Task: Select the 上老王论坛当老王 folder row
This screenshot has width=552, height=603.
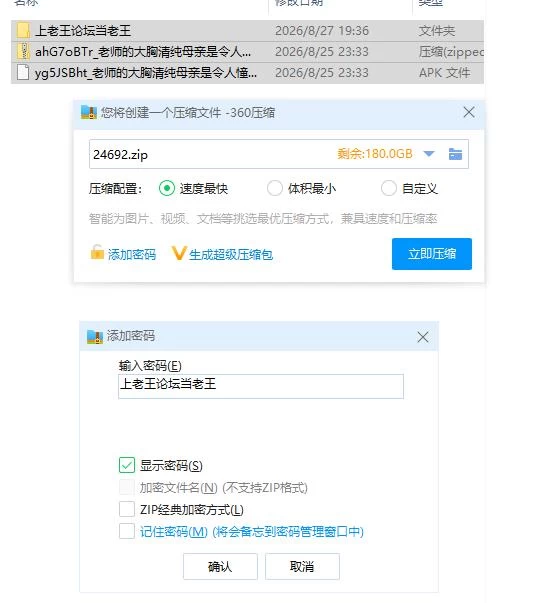Action: (247, 31)
